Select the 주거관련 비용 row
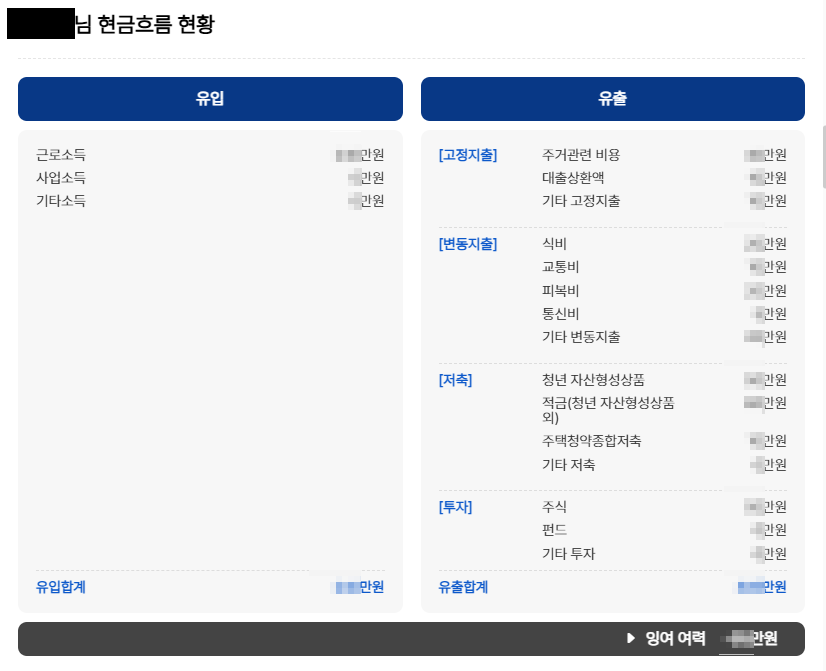 click(x=664, y=155)
